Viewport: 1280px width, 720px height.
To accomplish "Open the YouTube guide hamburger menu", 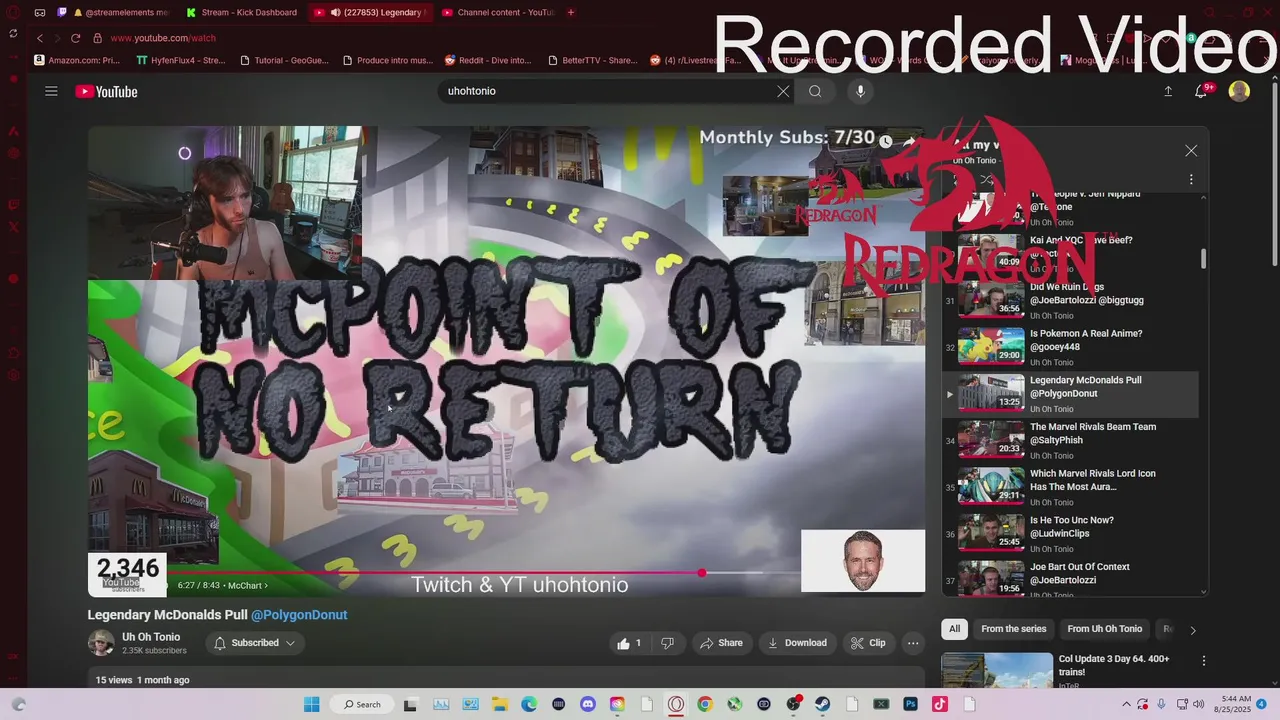I will pos(51,91).
